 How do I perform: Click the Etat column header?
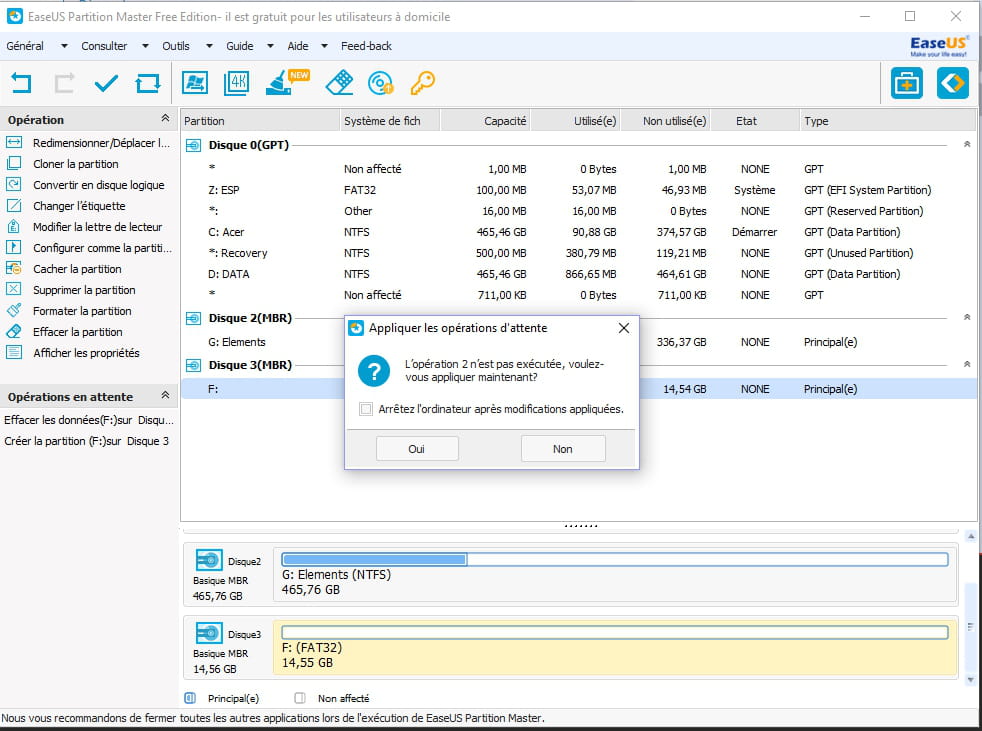(755, 121)
